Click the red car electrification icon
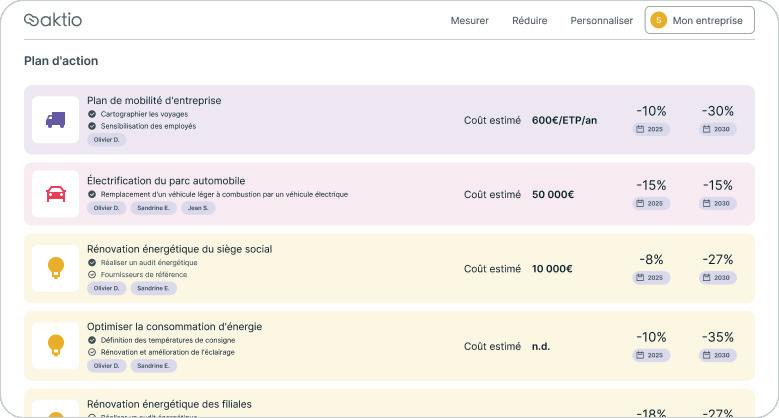 (56, 194)
